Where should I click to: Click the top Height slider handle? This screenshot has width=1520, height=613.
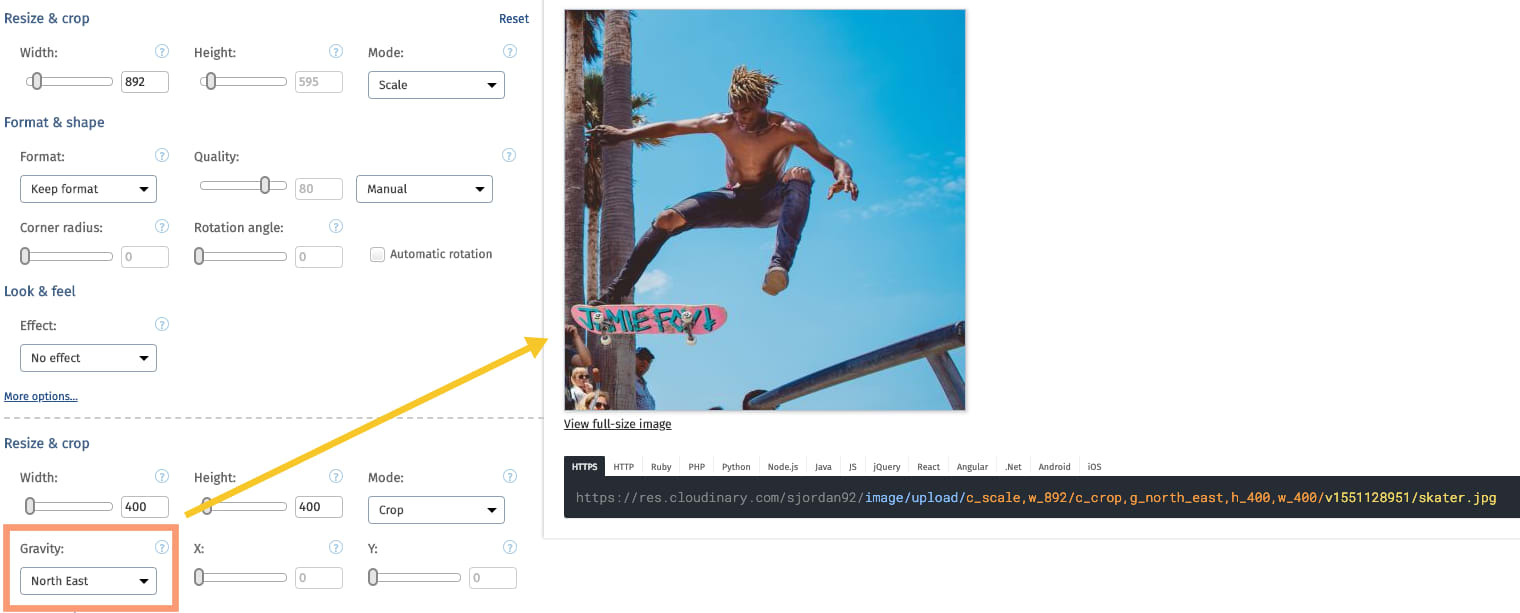click(x=210, y=82)
